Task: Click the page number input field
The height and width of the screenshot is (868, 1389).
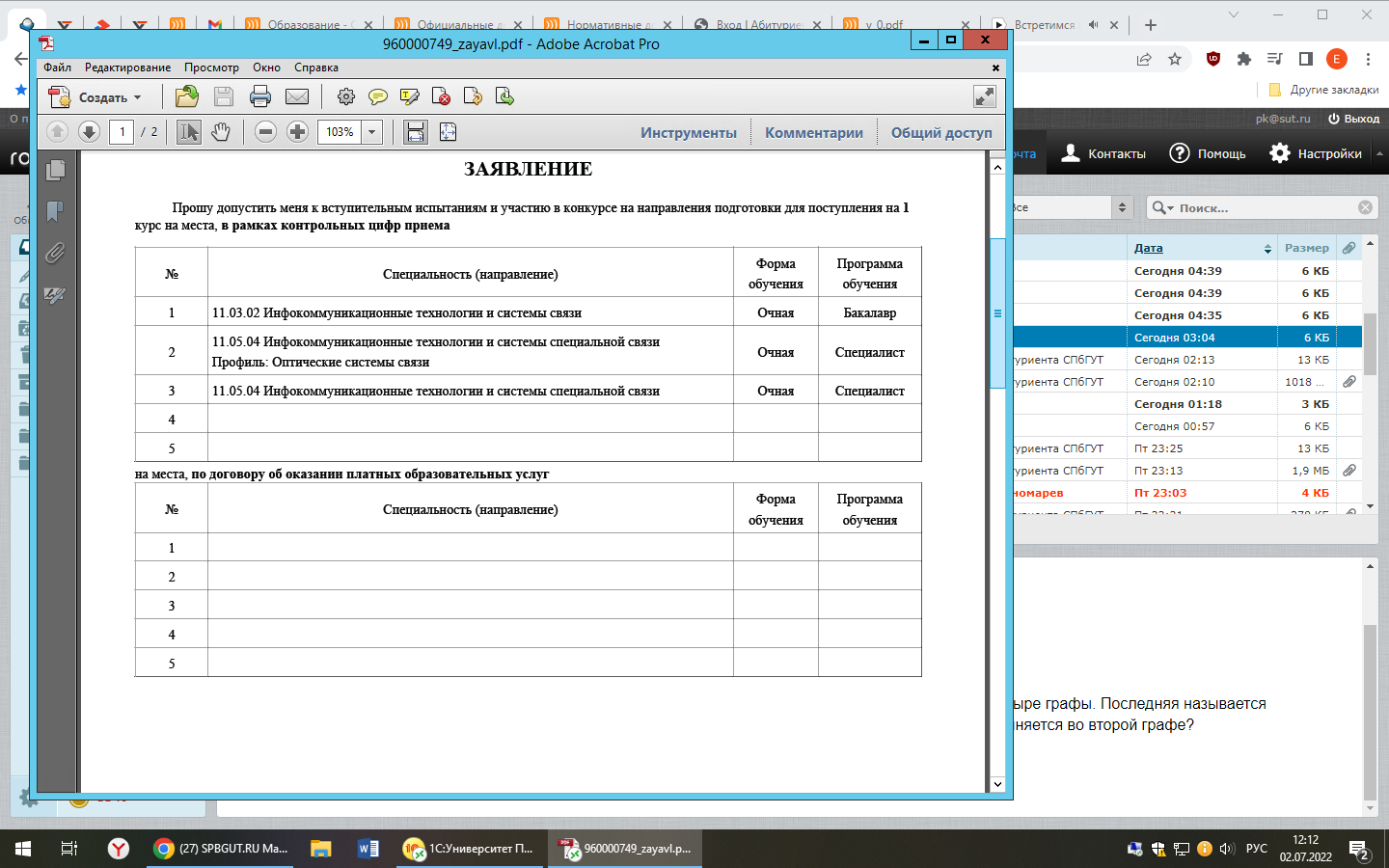Action: 122,132
